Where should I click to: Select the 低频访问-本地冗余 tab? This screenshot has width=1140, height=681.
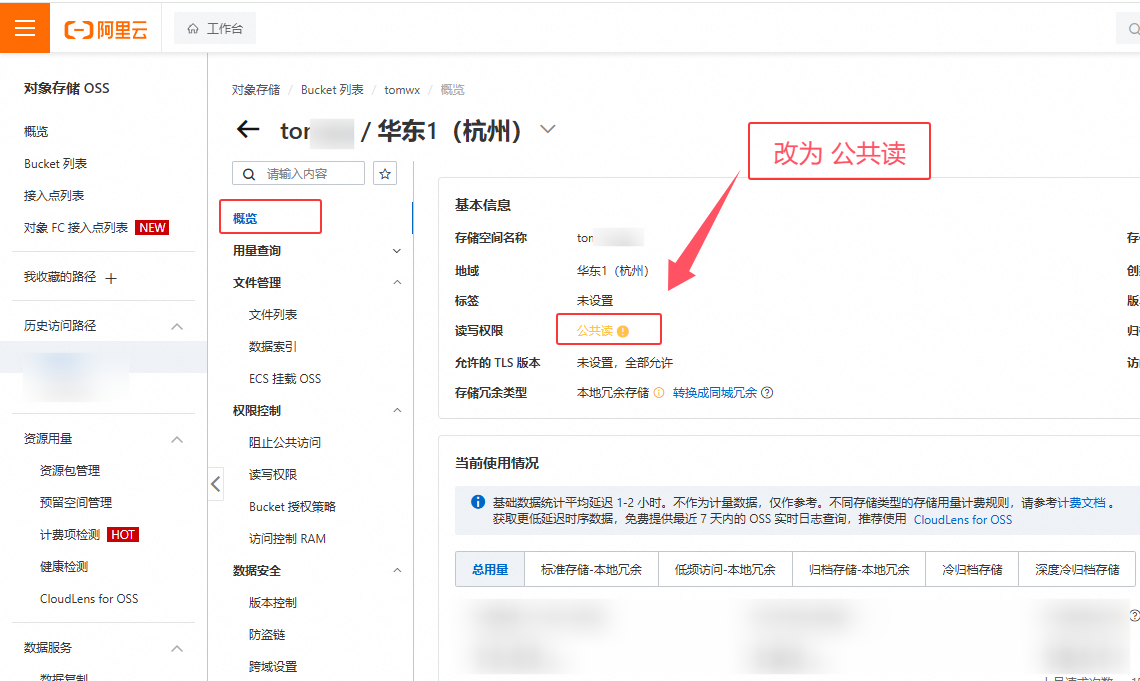[x=725, y=569]
